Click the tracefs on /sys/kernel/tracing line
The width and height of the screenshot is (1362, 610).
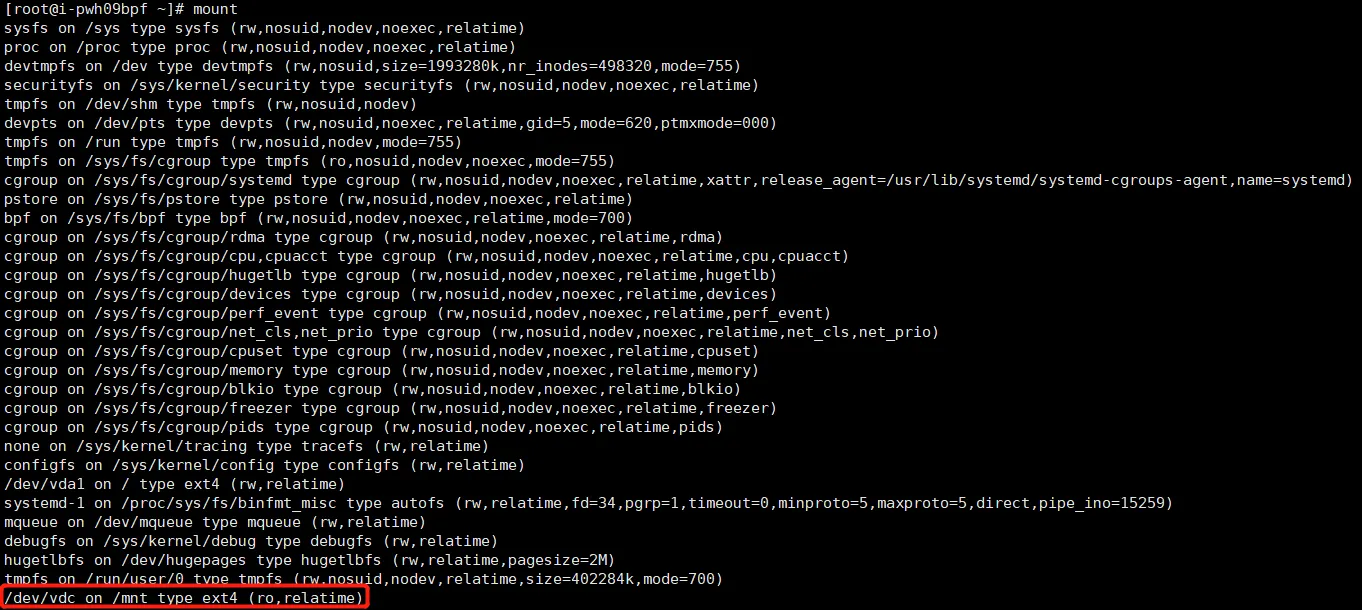pos(246,446)
